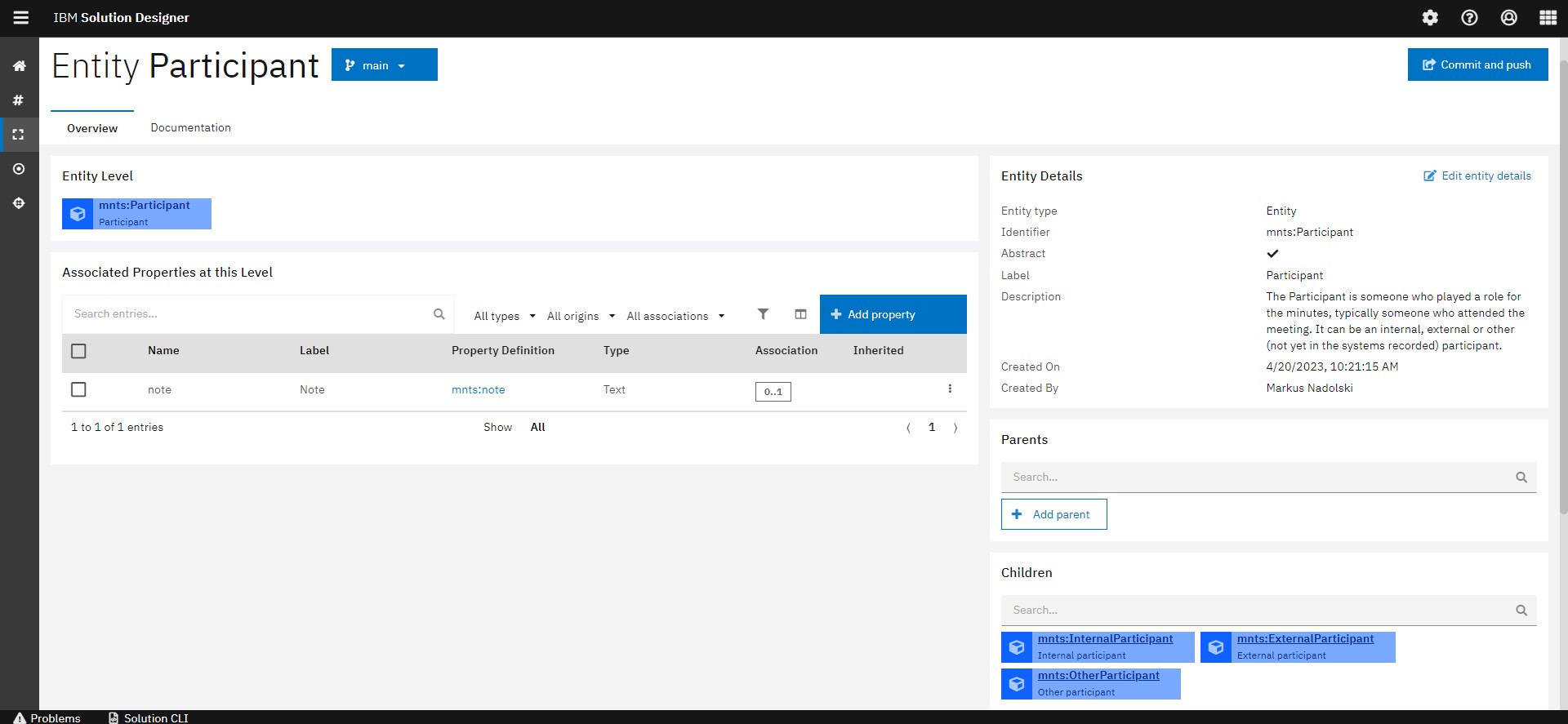Click the filter funnel icon
Image resolution: width=1568 pixels, height=724 pixels.
(x=763, y=314)
